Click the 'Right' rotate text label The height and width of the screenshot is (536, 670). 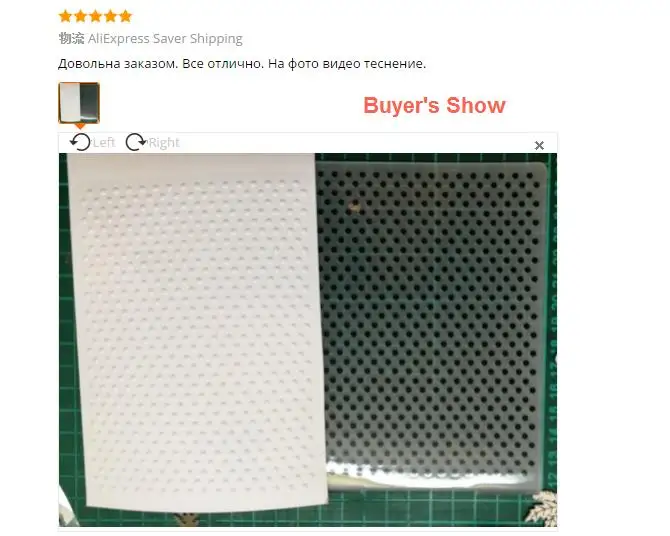tap(164, 142)
